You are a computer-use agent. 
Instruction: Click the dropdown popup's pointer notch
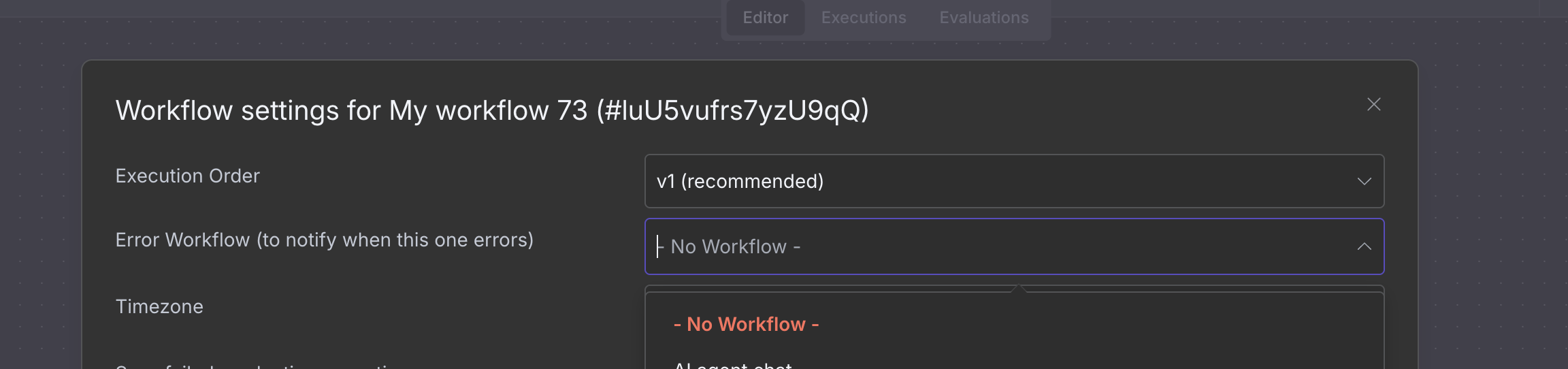1019,289
